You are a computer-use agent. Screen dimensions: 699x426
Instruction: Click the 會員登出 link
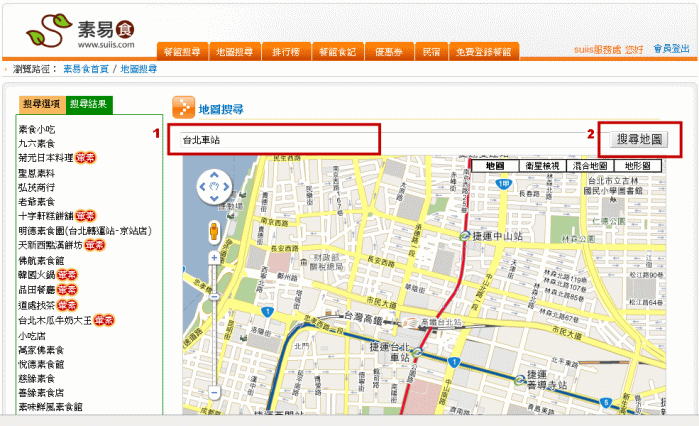[671, 48]
